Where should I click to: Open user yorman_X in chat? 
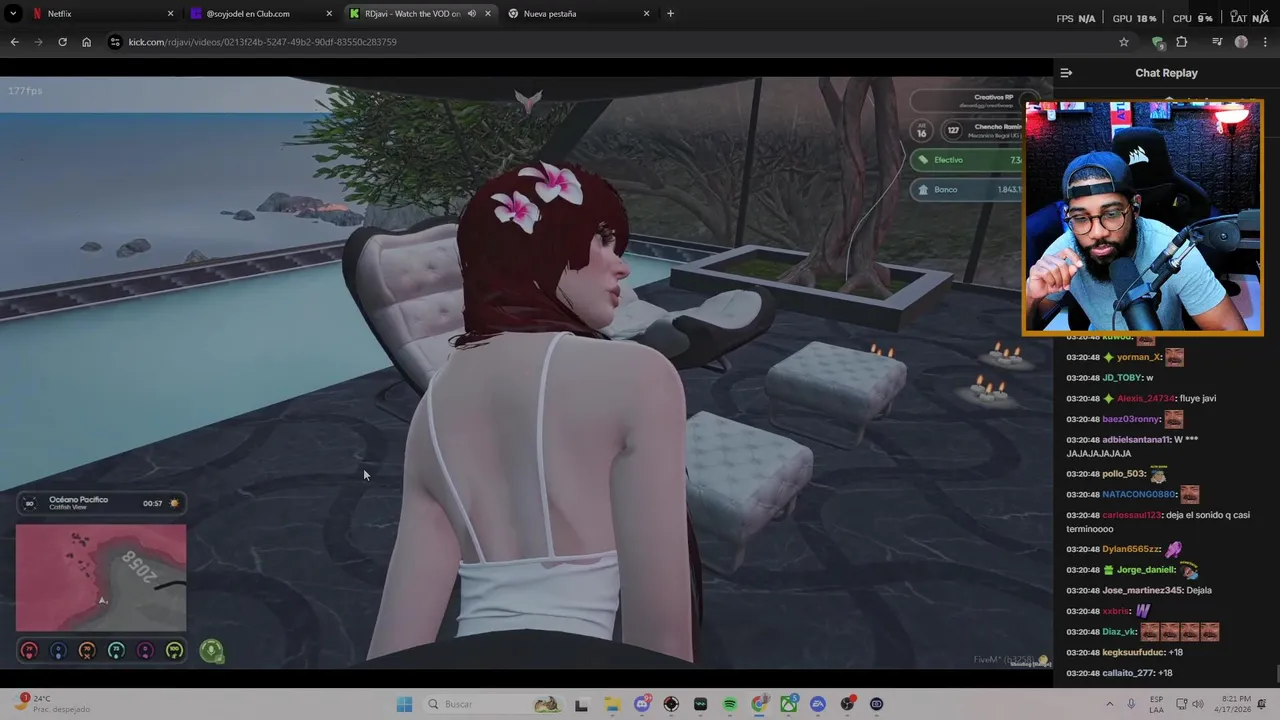(1140, 357)
